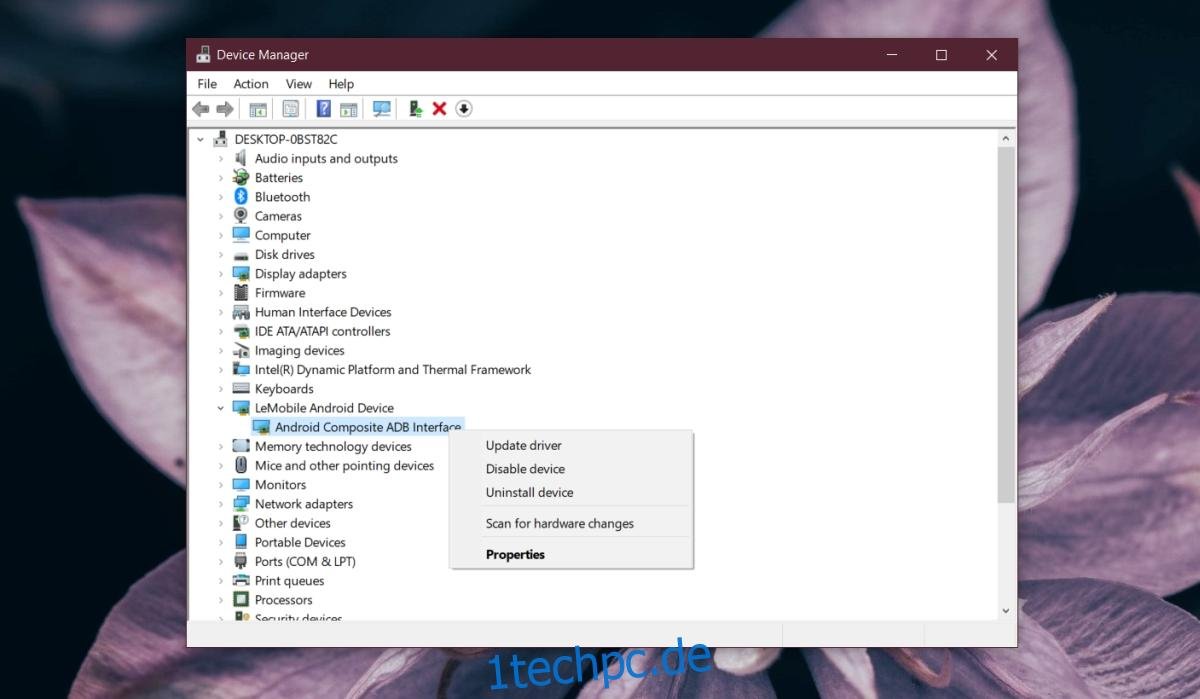Select Intel(R) Dynamic Platform and Thermal Framework

click(393, 370)
